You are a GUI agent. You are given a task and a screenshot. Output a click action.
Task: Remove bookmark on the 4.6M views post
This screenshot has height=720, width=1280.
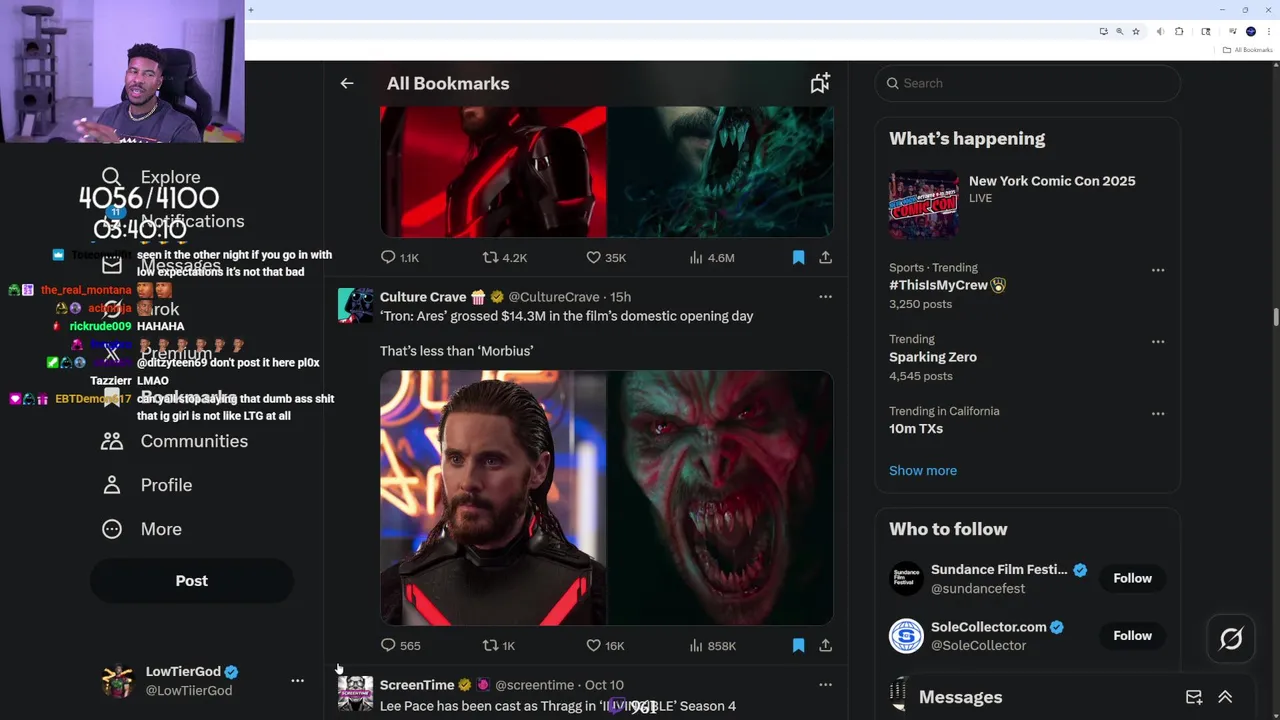click(798, 258)
